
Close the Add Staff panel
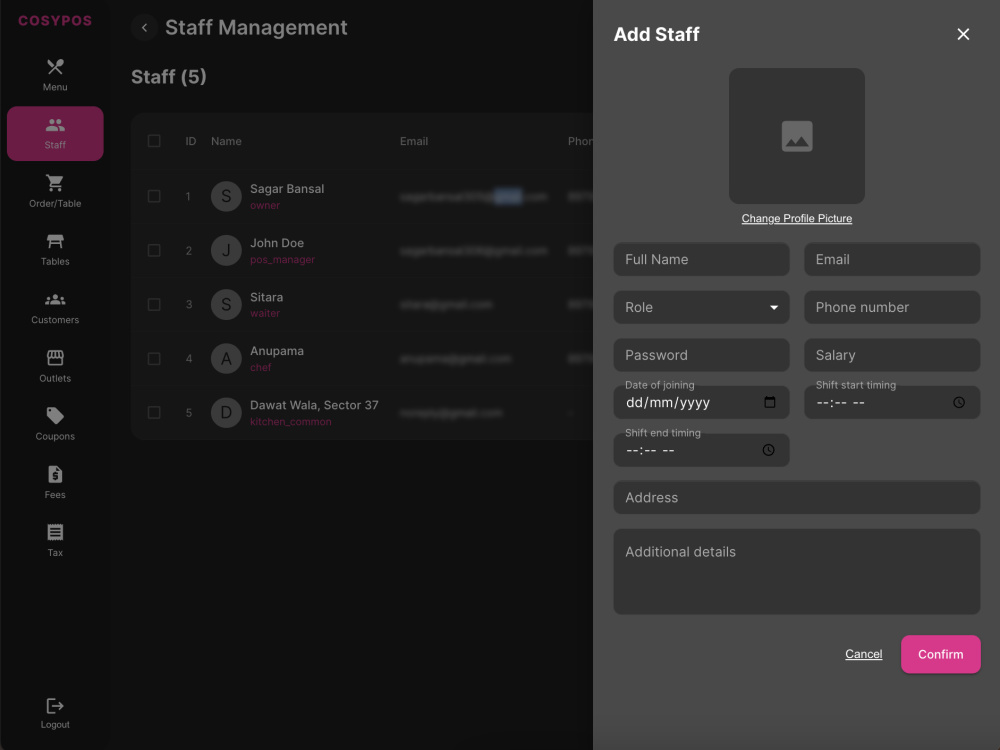[963, 34]
